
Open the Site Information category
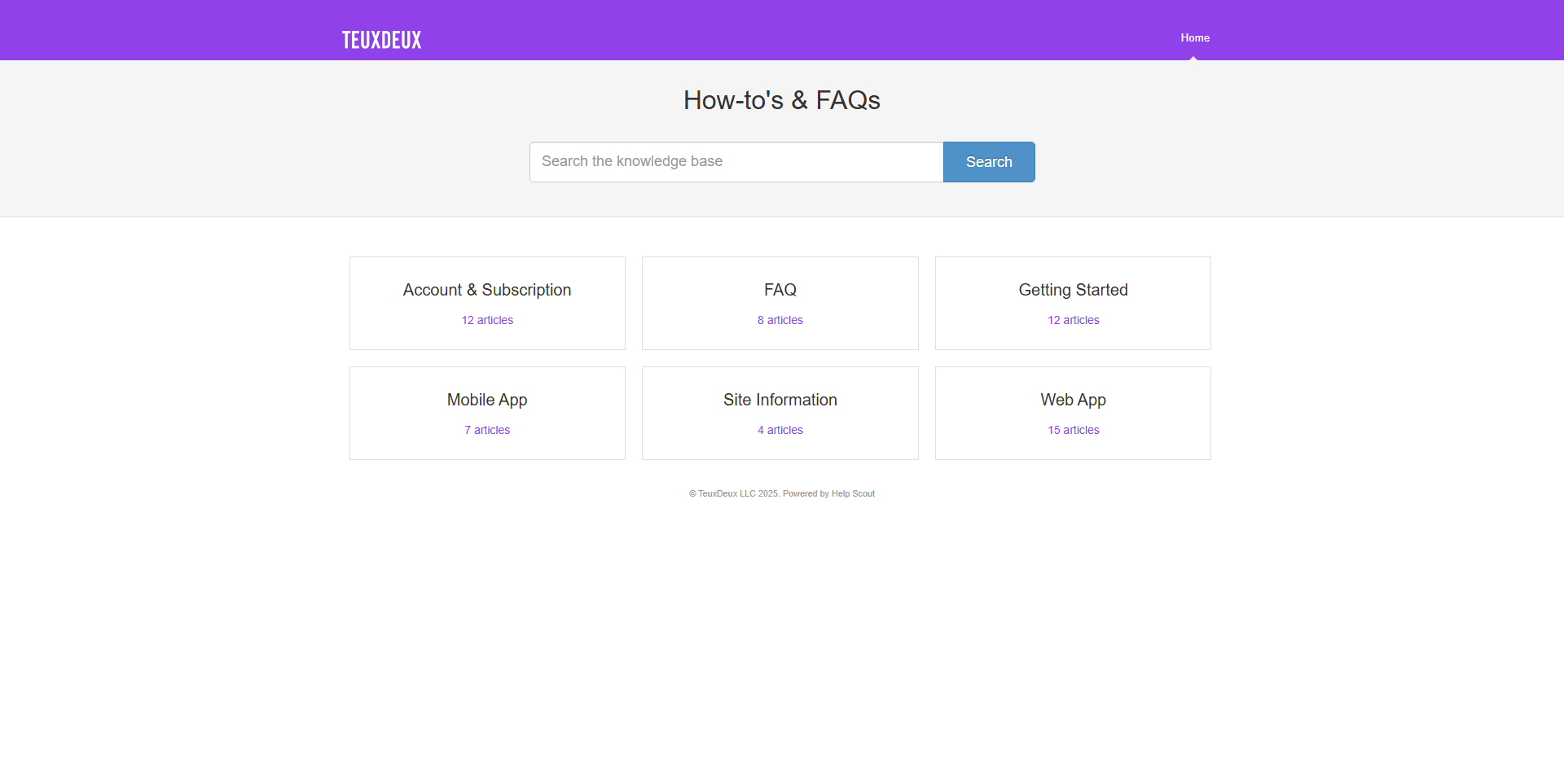tap(780, 401)
